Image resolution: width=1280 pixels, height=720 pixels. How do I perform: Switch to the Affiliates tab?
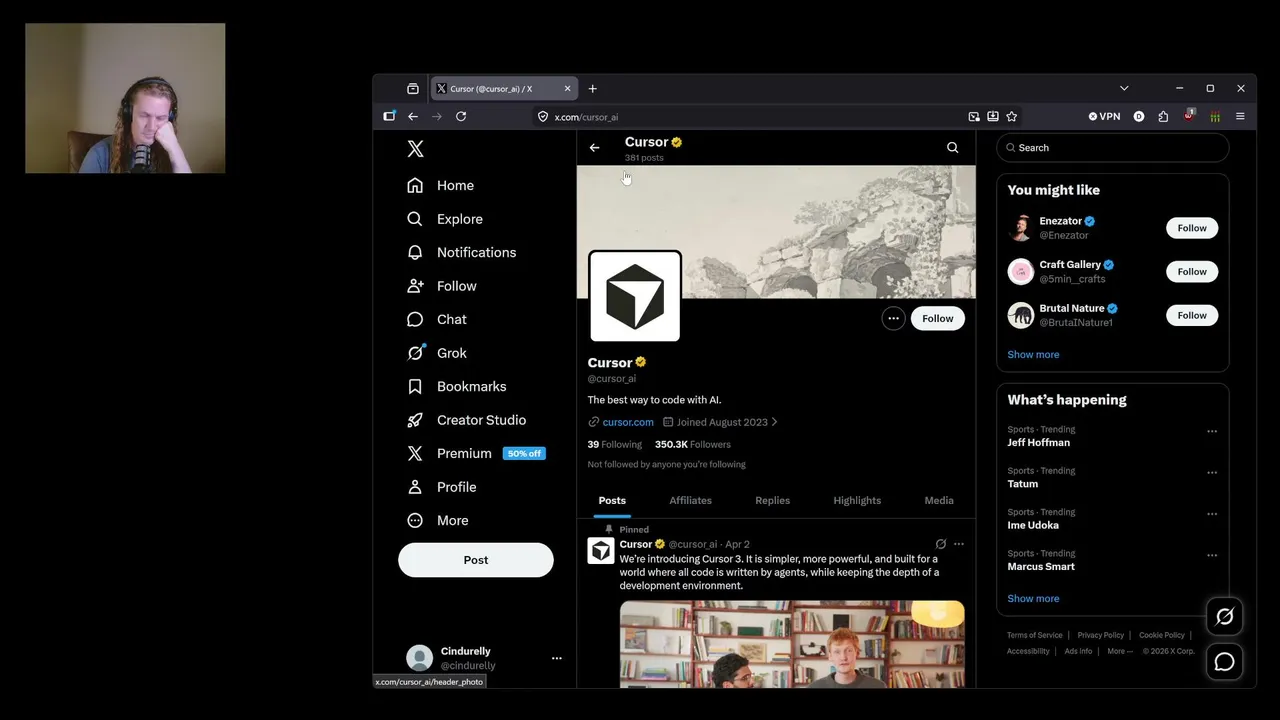coord(691,500)
